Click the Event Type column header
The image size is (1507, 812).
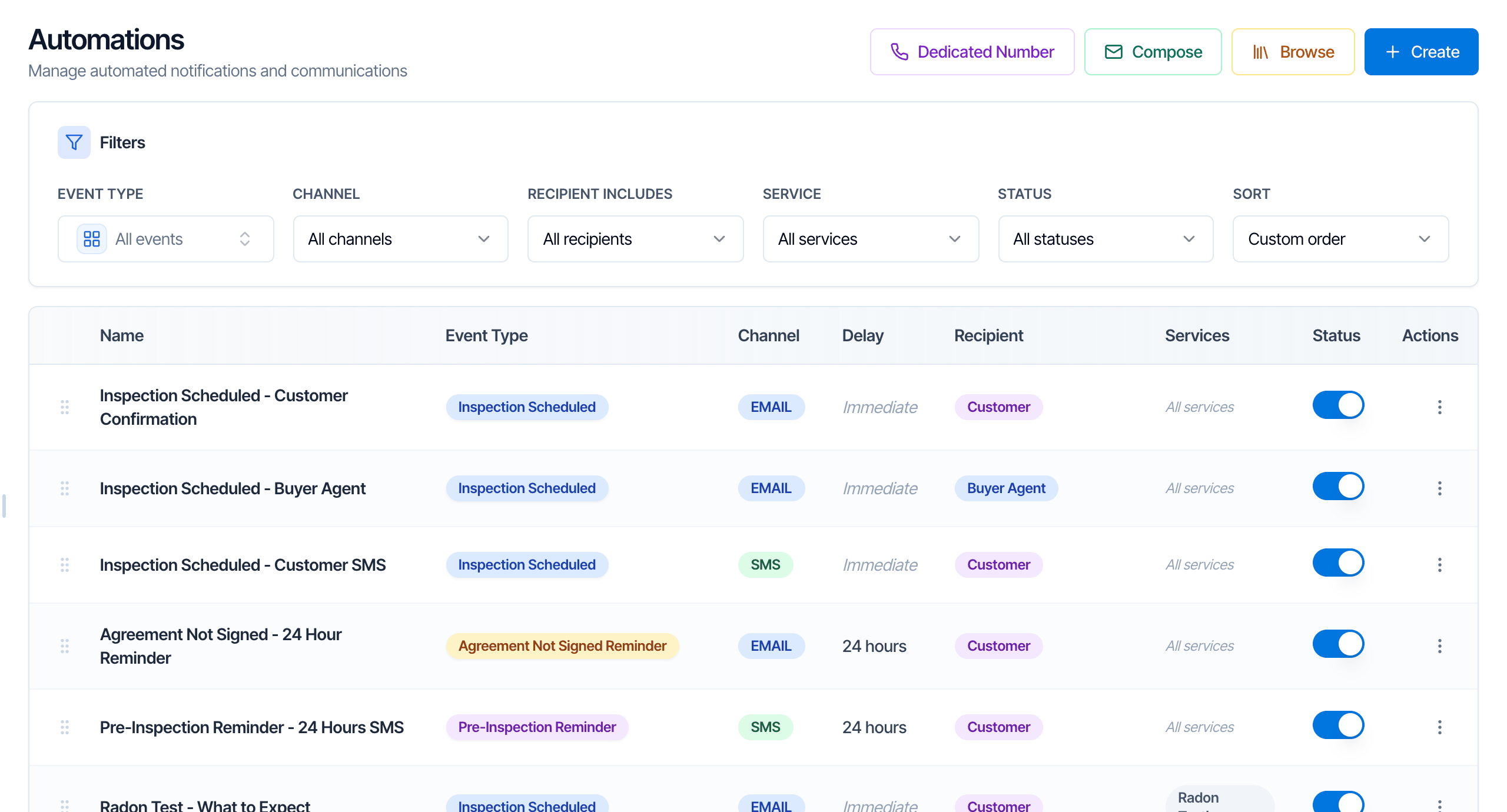click(486, 335)
